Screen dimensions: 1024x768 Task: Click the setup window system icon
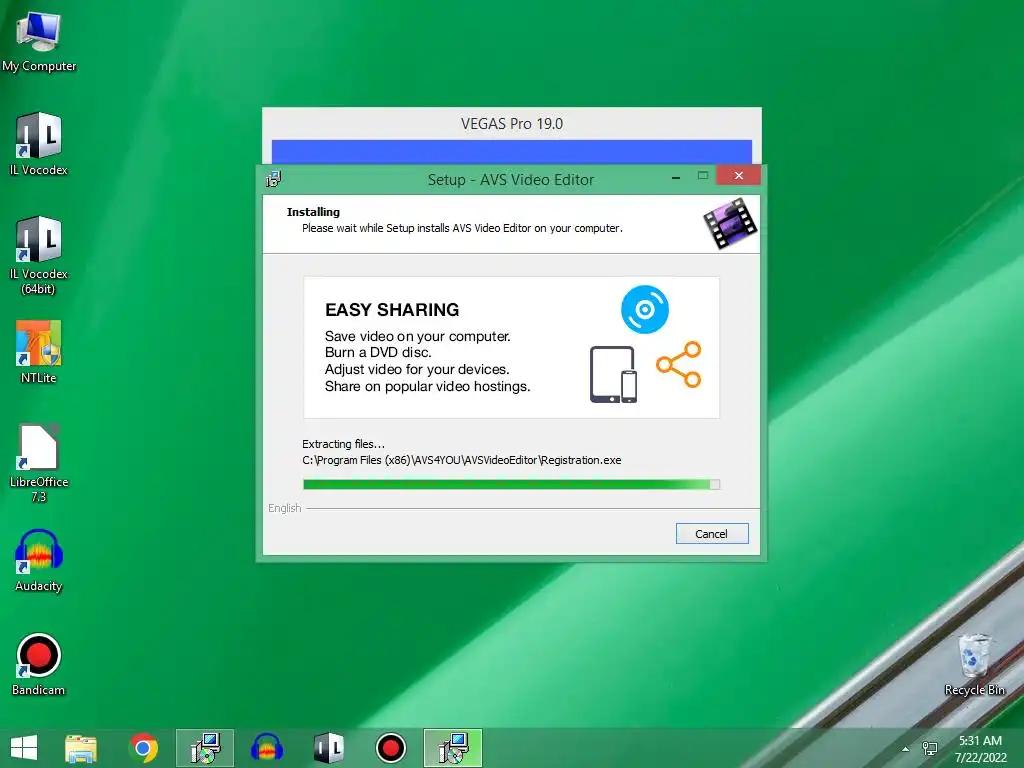click(274, 179)
